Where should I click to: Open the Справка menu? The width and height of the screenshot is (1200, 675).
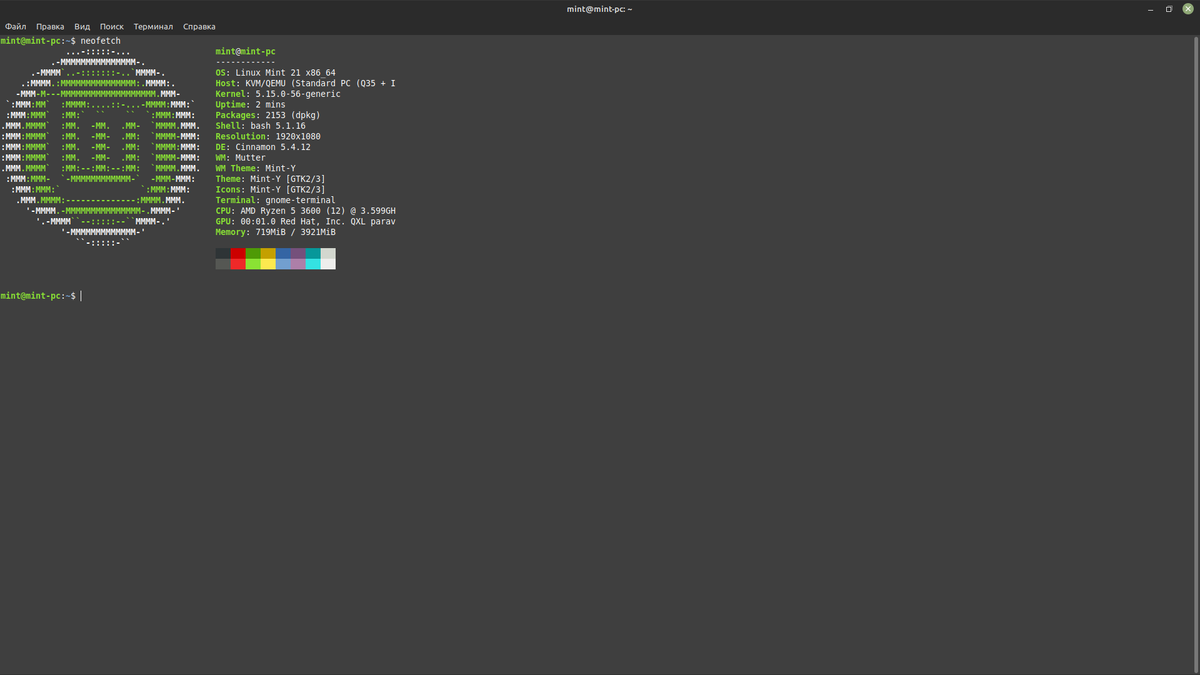[199, 27]
